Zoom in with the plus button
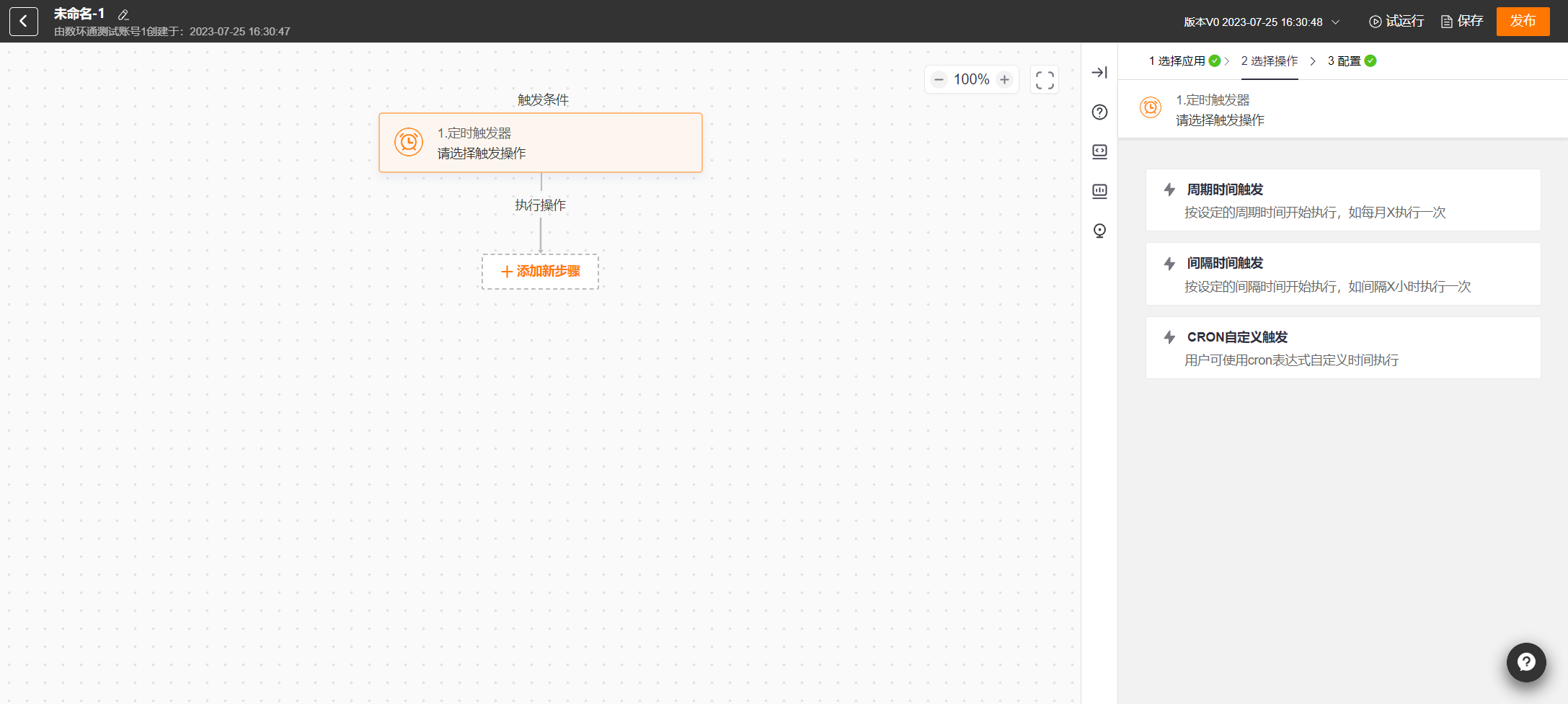This screenshot has height=704, width=1568. pyautogui.click(x=1004, y=79)
